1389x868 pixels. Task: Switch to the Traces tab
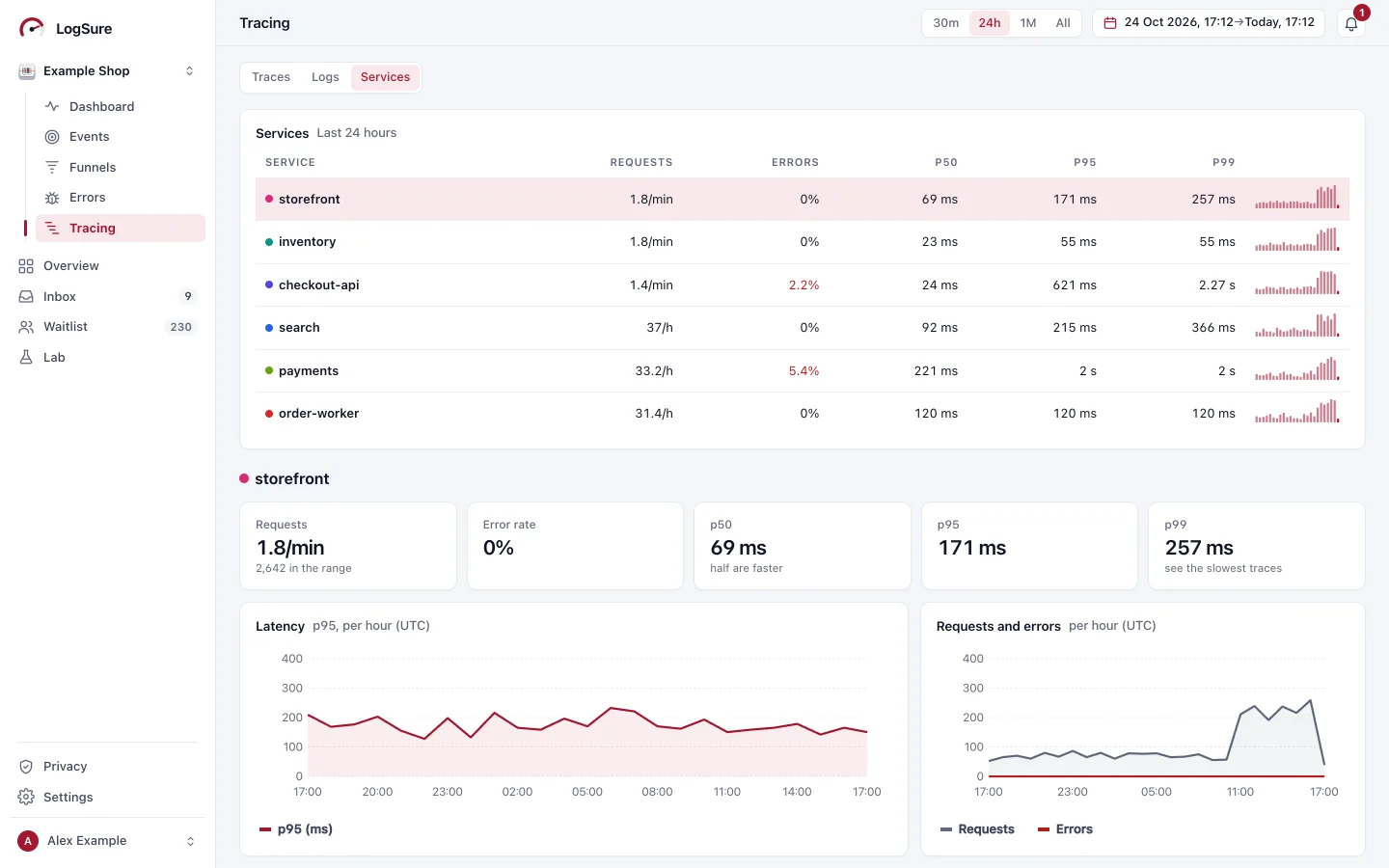[271, 77]
